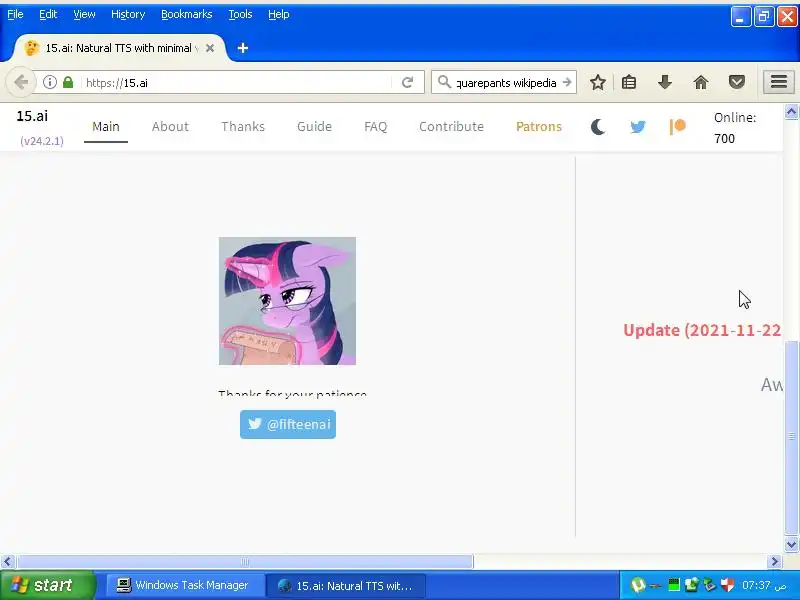The height and width of the screenshot is (600, 800).
Task: Open the Help menu
Action: click(279, 14)
